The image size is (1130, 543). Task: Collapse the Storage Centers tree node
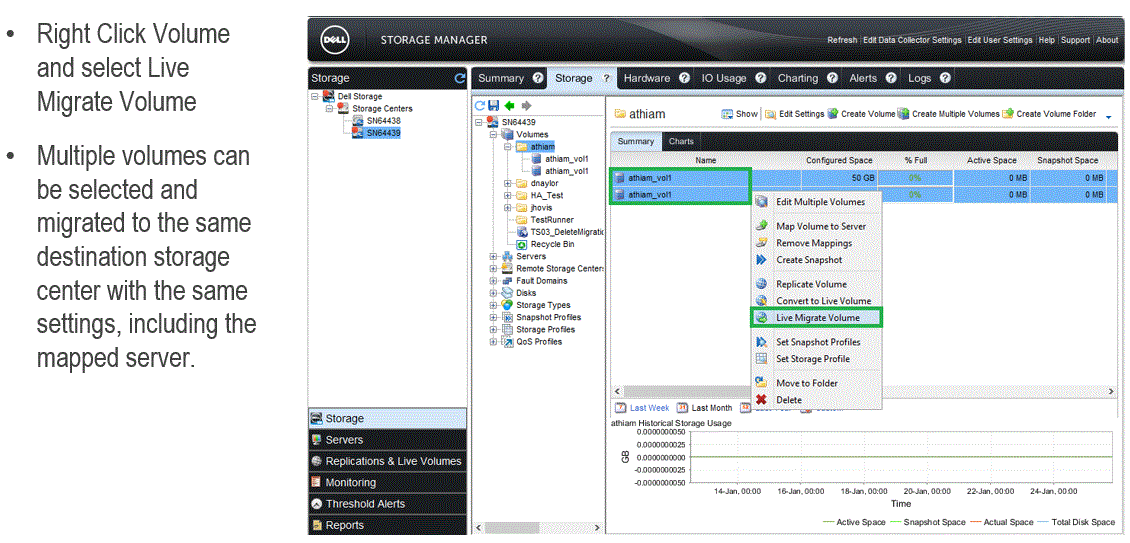pyautogui.click(x=329, y=108)
